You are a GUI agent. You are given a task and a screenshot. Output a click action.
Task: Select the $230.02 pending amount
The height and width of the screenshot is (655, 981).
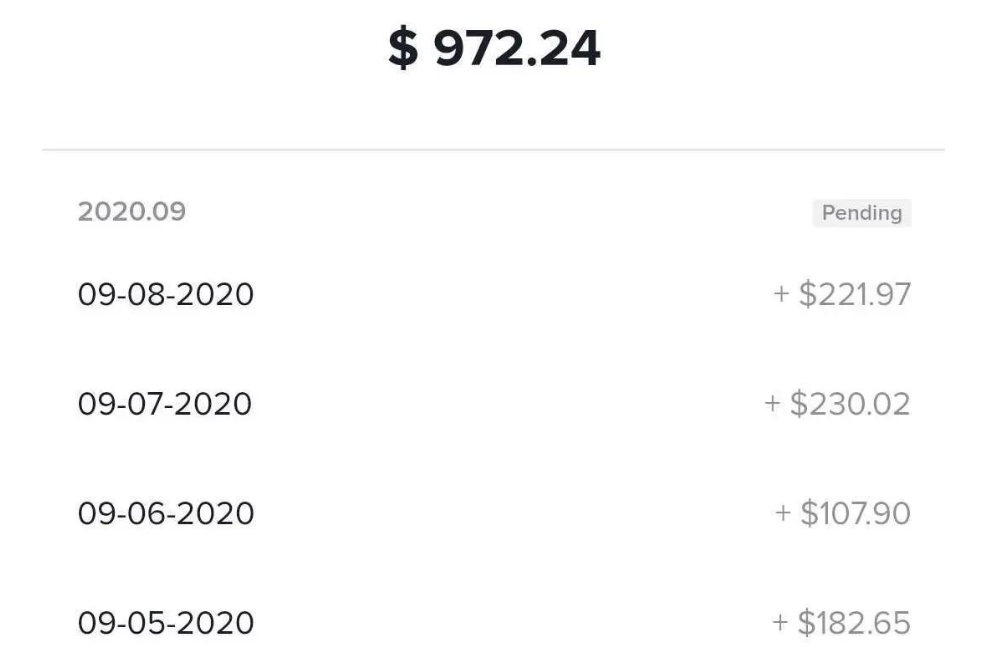coord(850,404)
